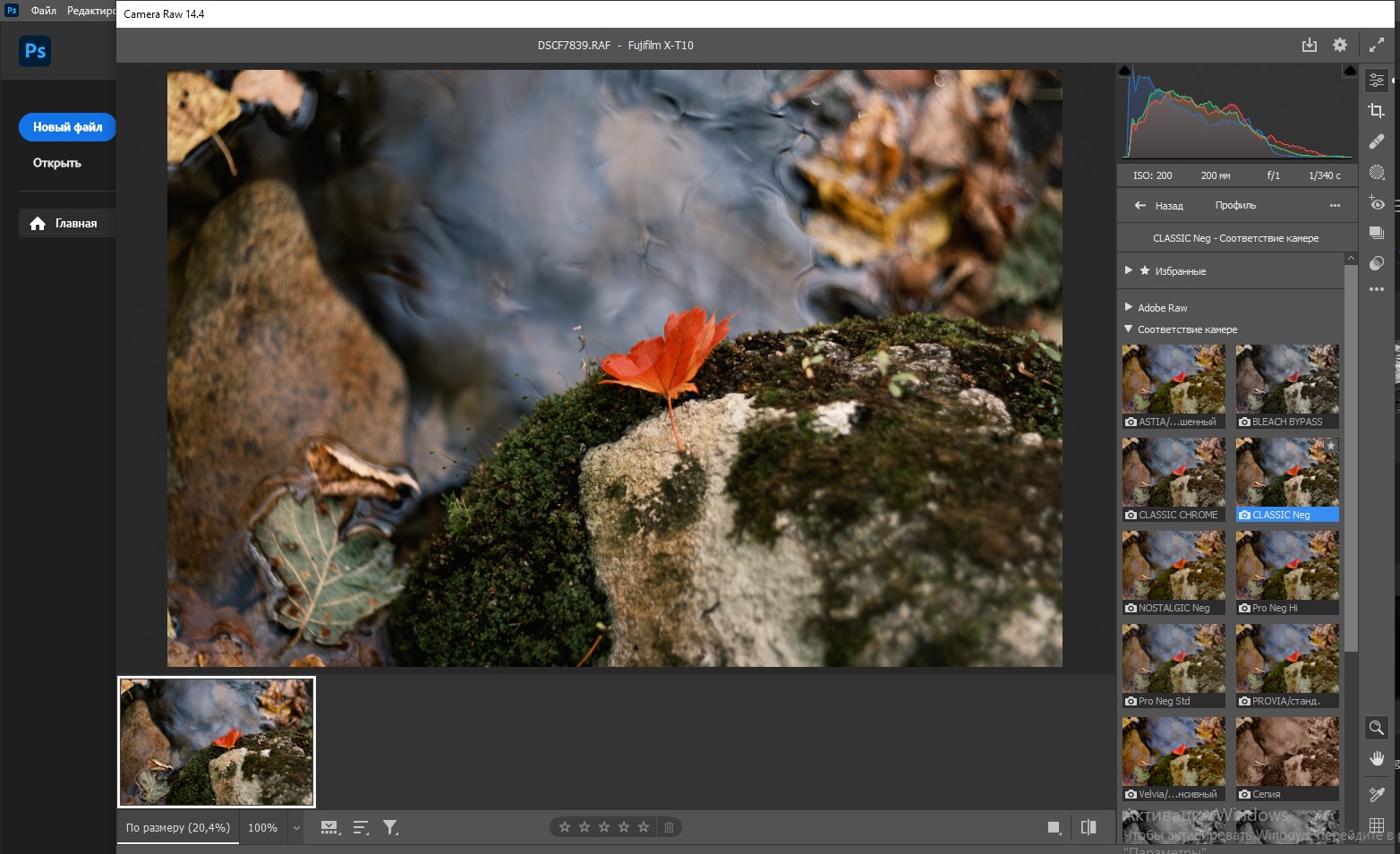
Task: Expand the Избранные favorites group
Action: click(1129, 270)
